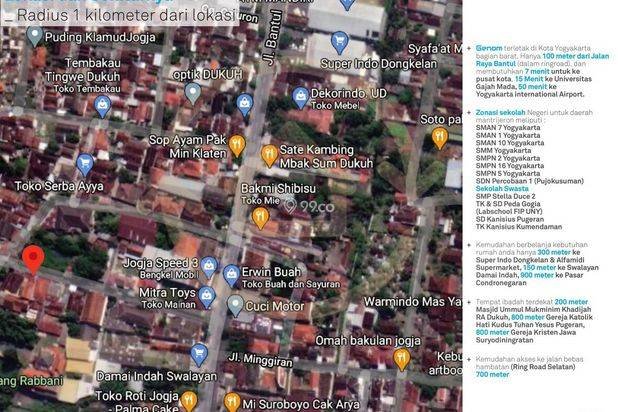Click the Toko Roti Jogja restaurant pin
Viewport: 618px width, 412px height.
pos(189,401)
